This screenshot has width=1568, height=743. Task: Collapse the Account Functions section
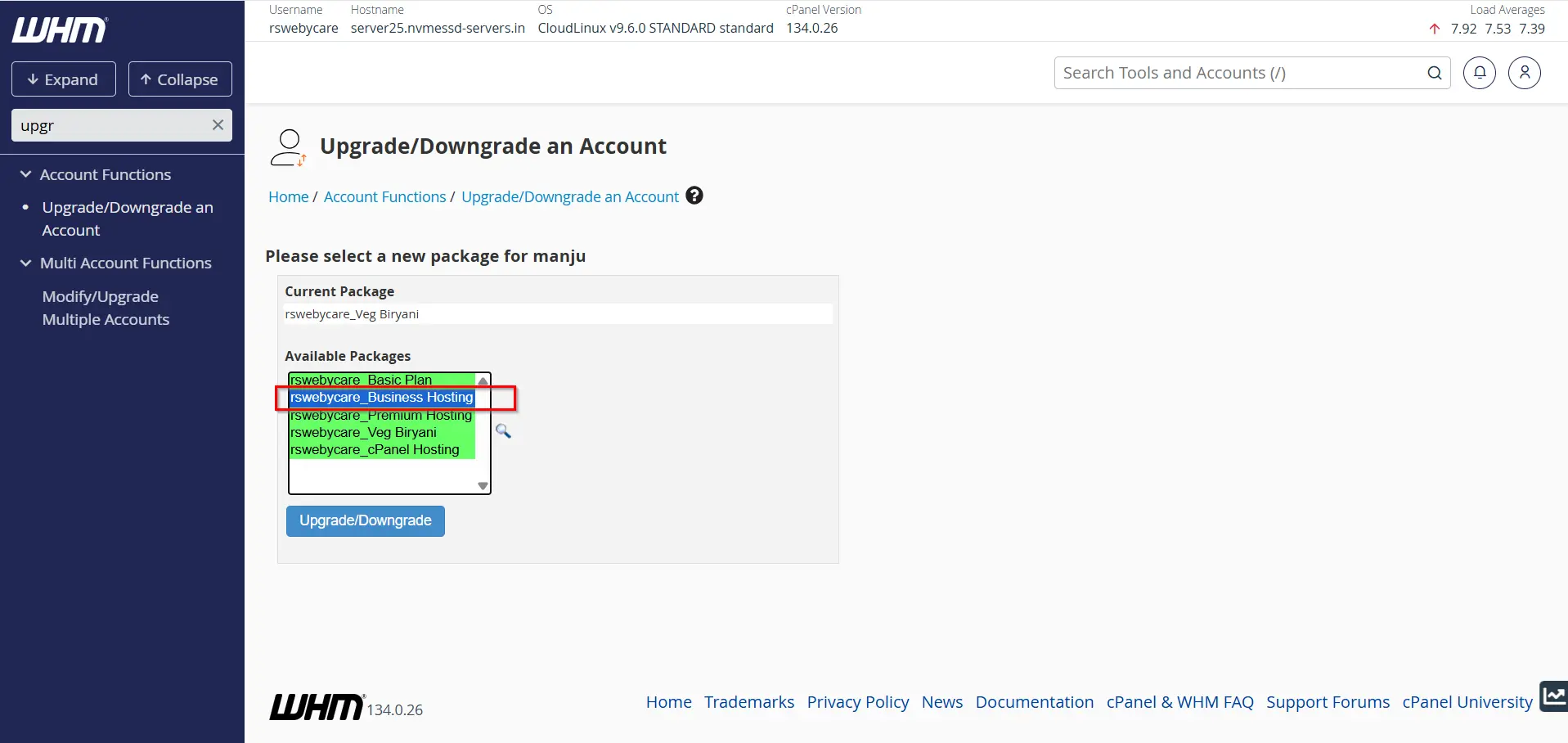pyautogui.click(x=96, y=174)
